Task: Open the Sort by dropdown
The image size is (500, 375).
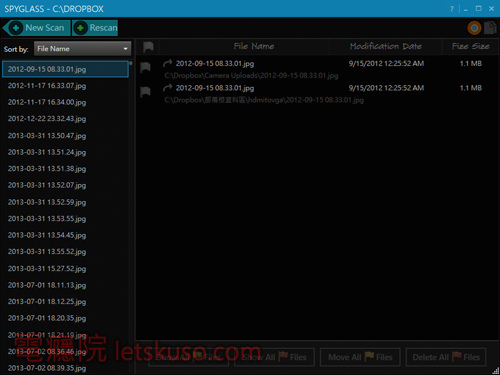Action: click(82, 49)
